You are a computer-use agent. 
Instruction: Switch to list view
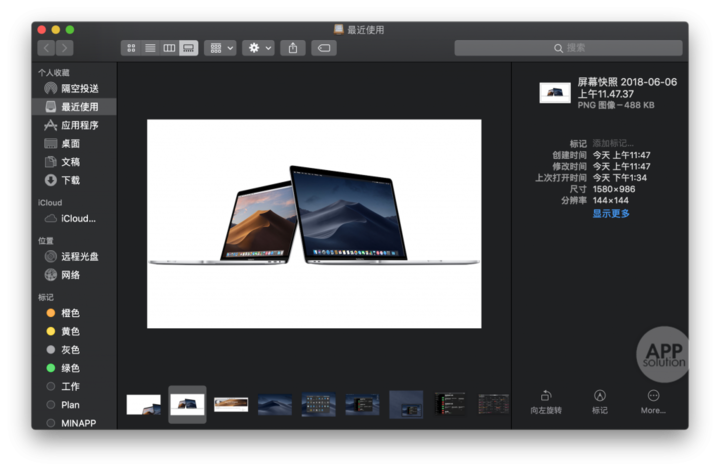click(x=150, y=48)
